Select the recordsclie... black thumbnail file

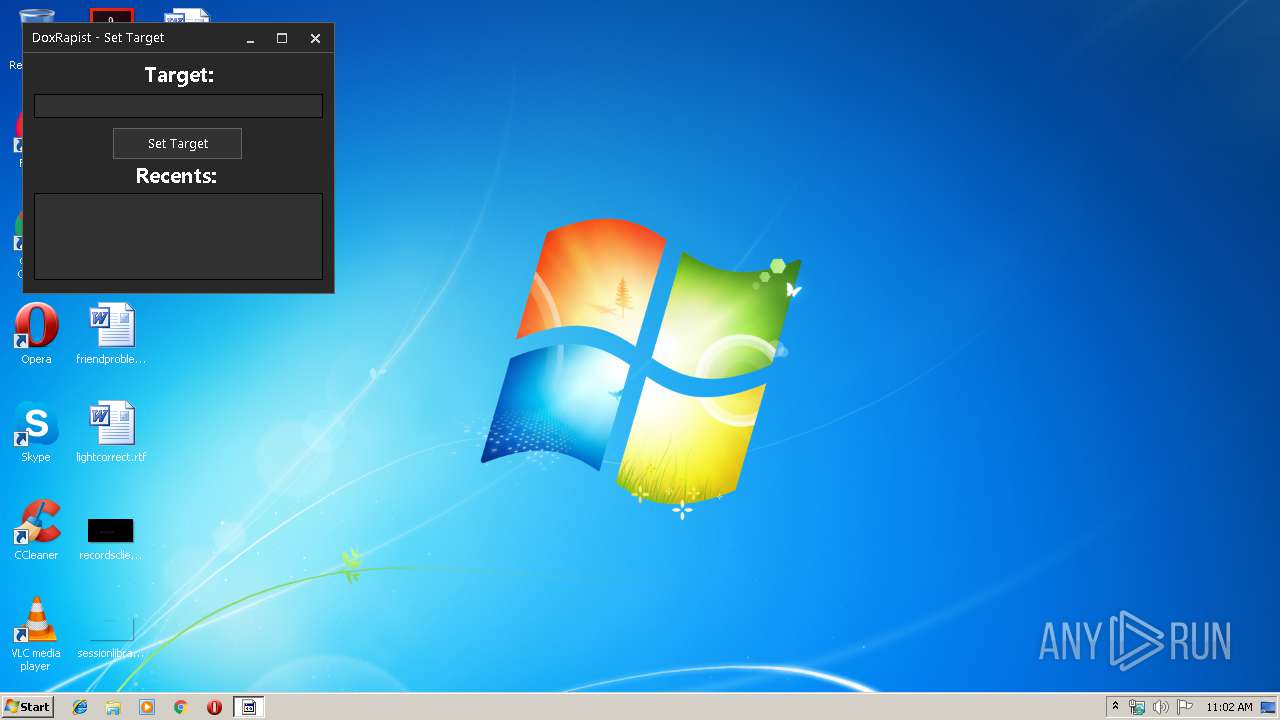[111, 538]
